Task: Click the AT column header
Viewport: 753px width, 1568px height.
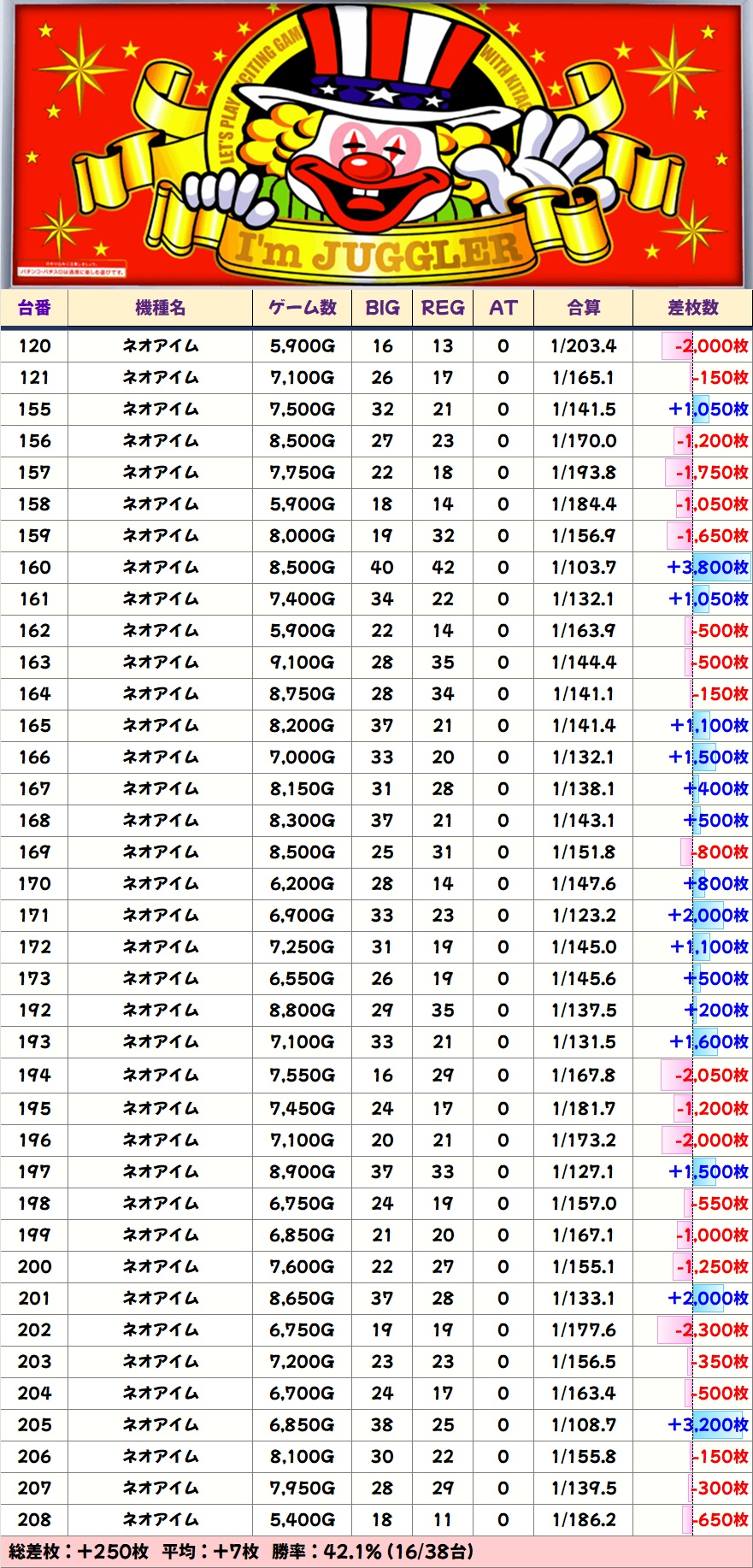Action: point(503,308)
